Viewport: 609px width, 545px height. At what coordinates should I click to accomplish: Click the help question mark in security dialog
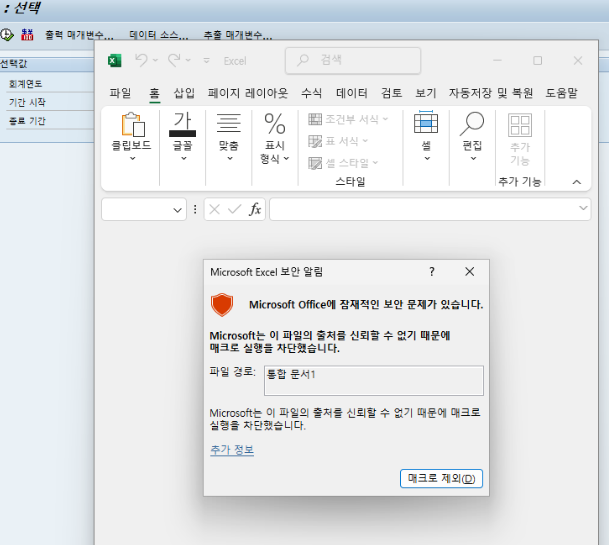[x=432, y=272]
